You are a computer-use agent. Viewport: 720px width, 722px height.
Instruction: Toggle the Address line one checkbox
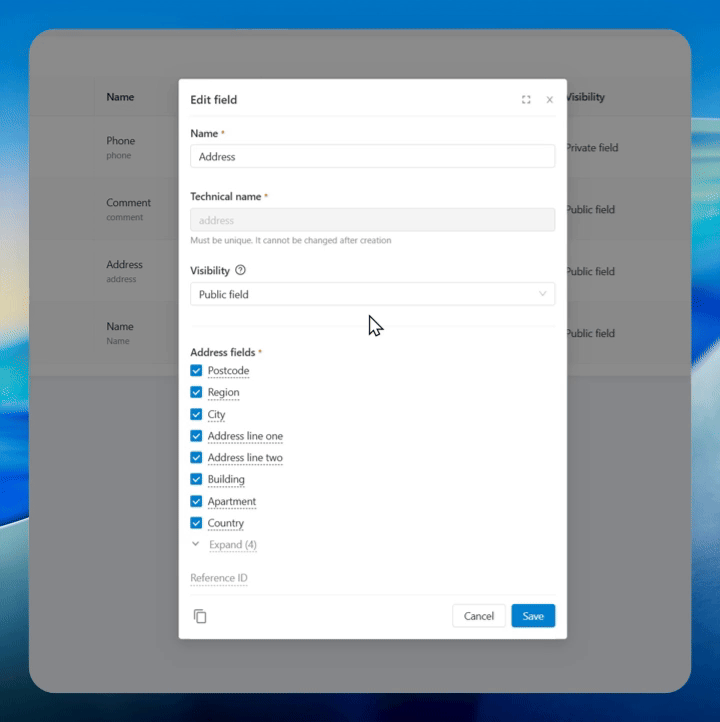pyautogui.click(x=196, y=436)
